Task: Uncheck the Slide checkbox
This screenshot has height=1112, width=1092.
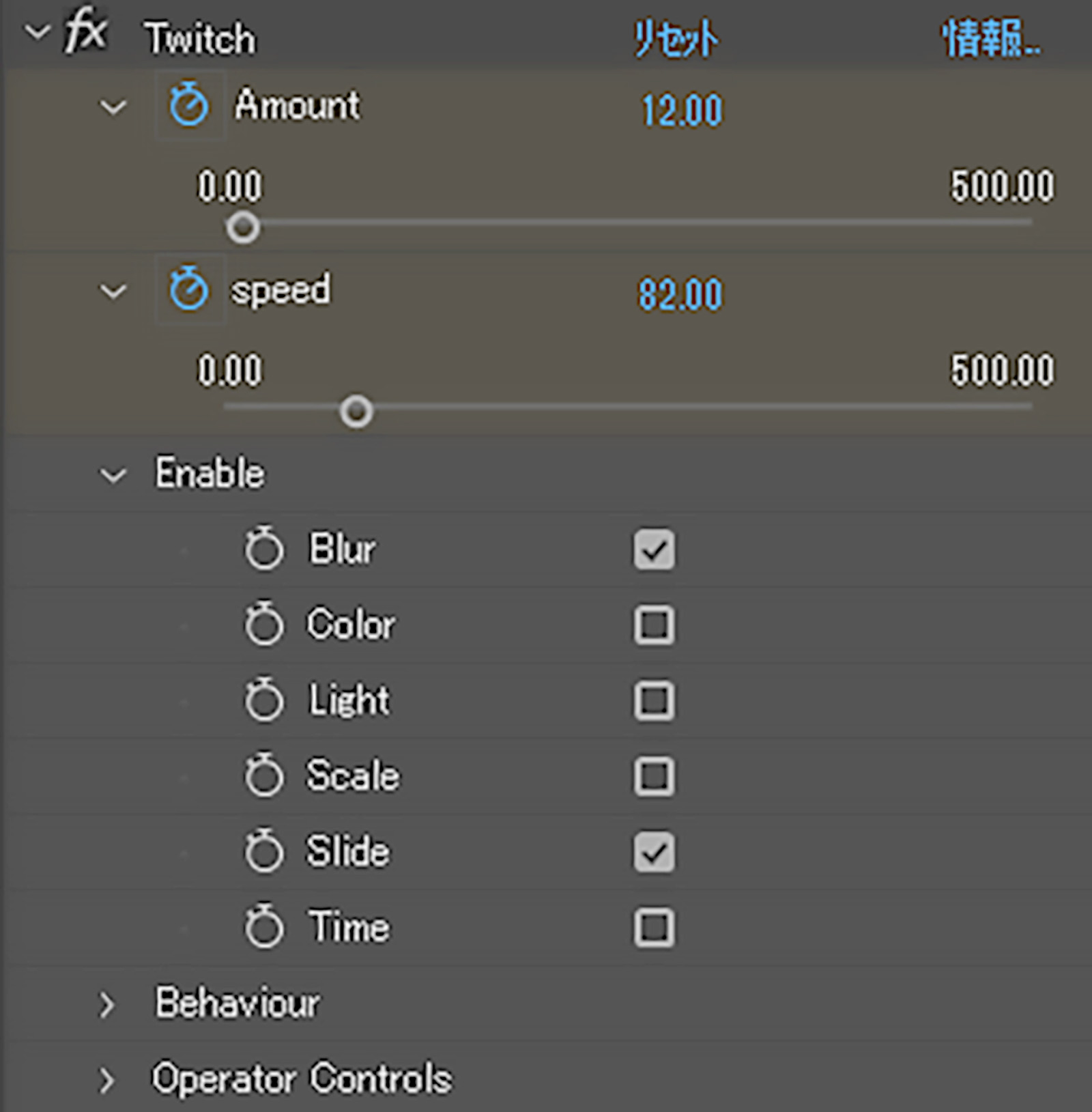Action: point(655,852)
